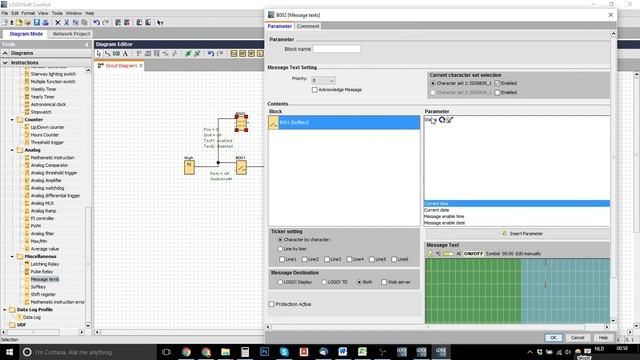Switch to the Comment tab in dialog
Screen dimensions: 640x360
[308, 26]
